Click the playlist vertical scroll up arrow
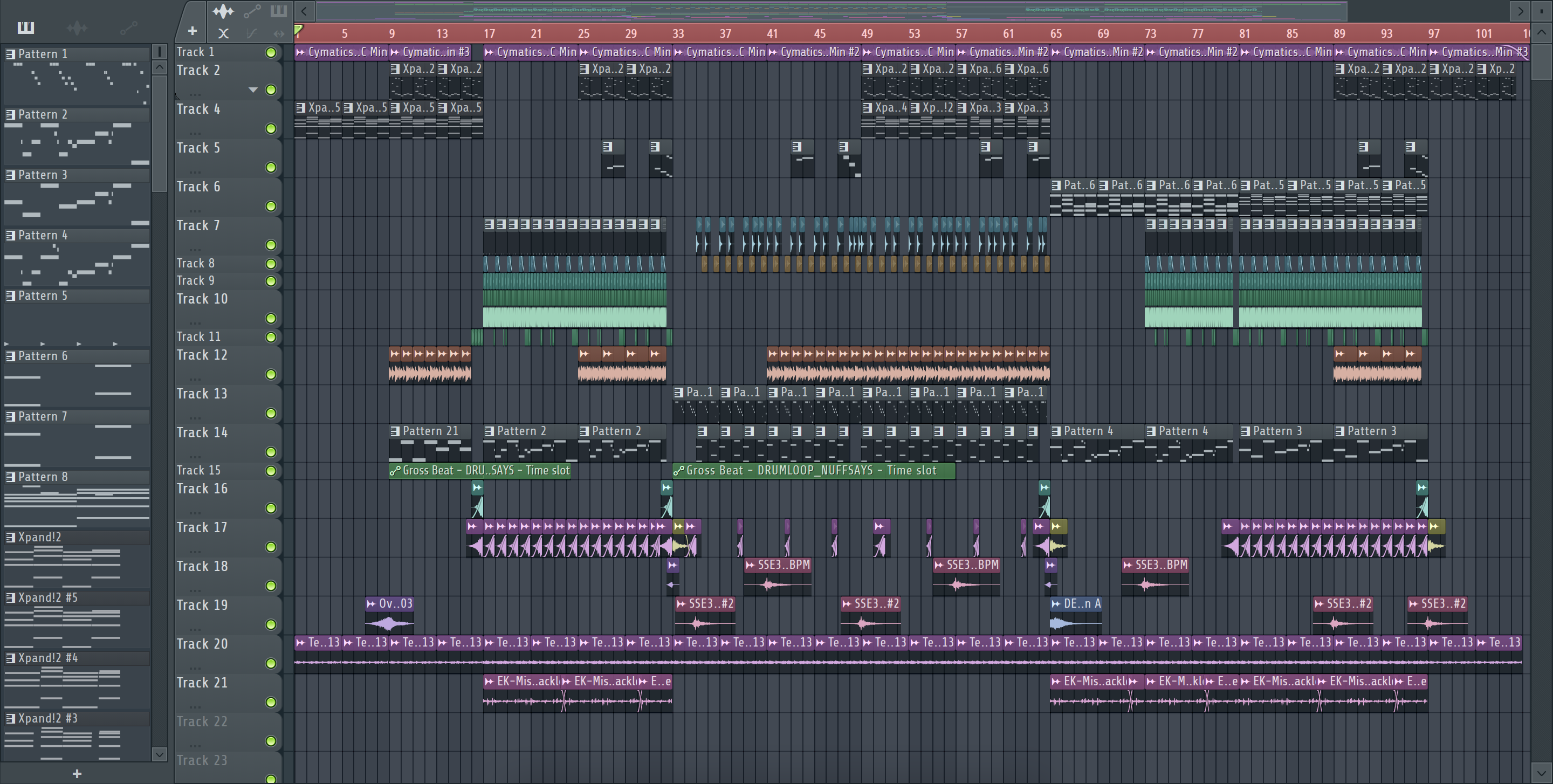 (1542, 32)
